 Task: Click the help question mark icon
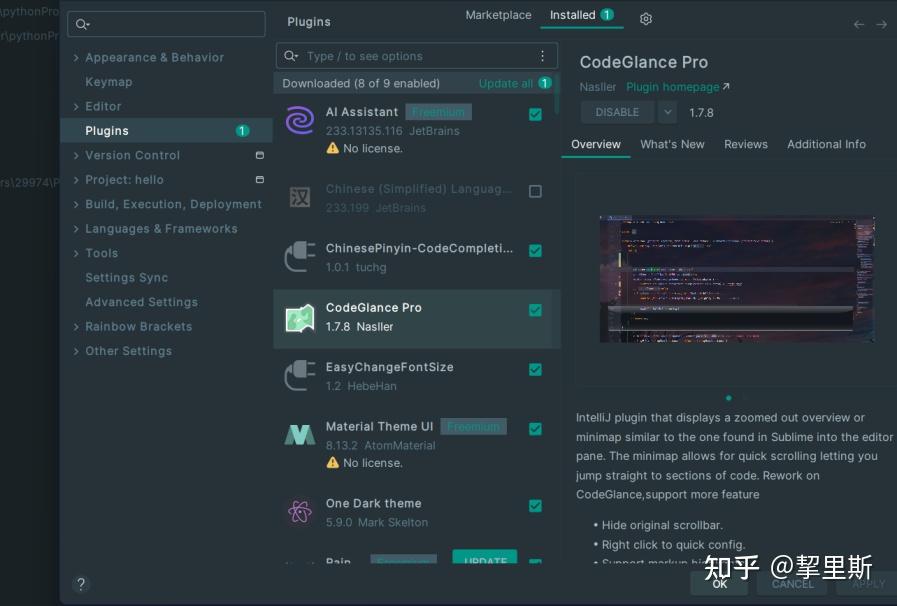[80, 584]
